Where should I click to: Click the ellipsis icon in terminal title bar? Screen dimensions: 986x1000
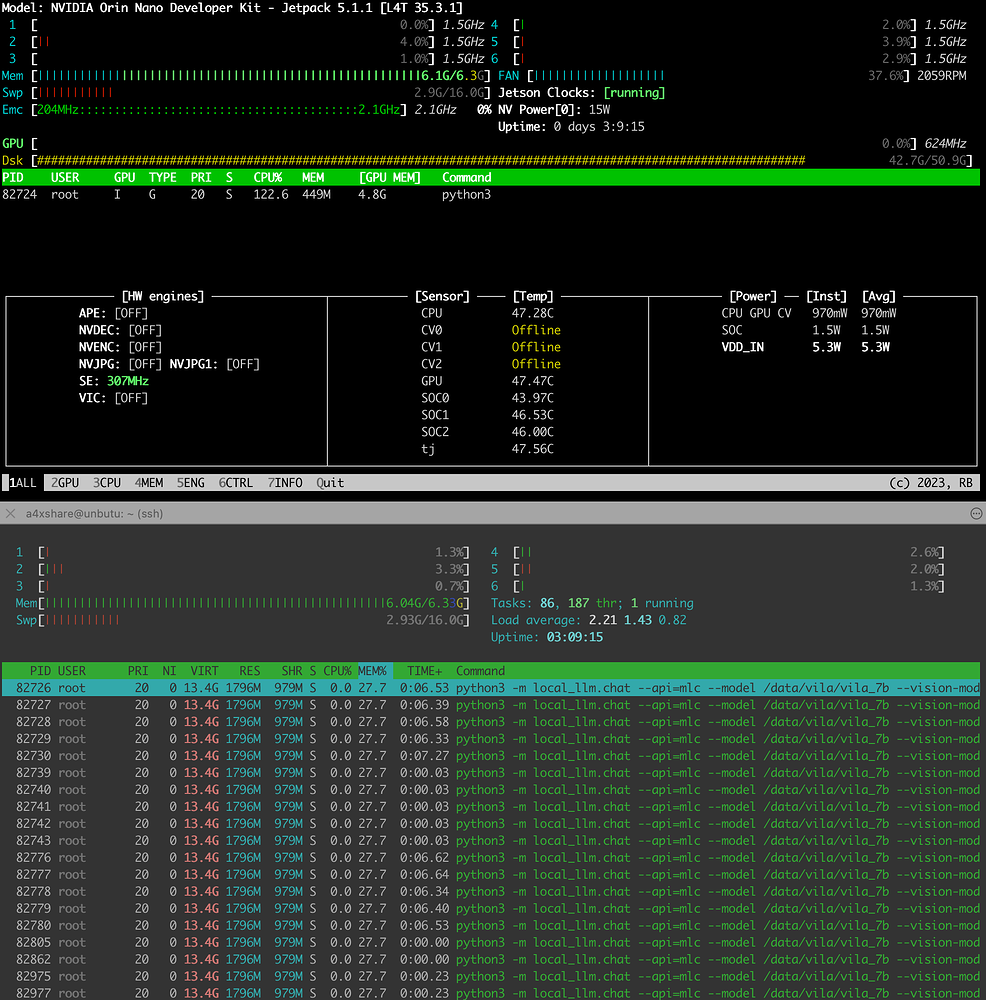click(x=975, y=513)
